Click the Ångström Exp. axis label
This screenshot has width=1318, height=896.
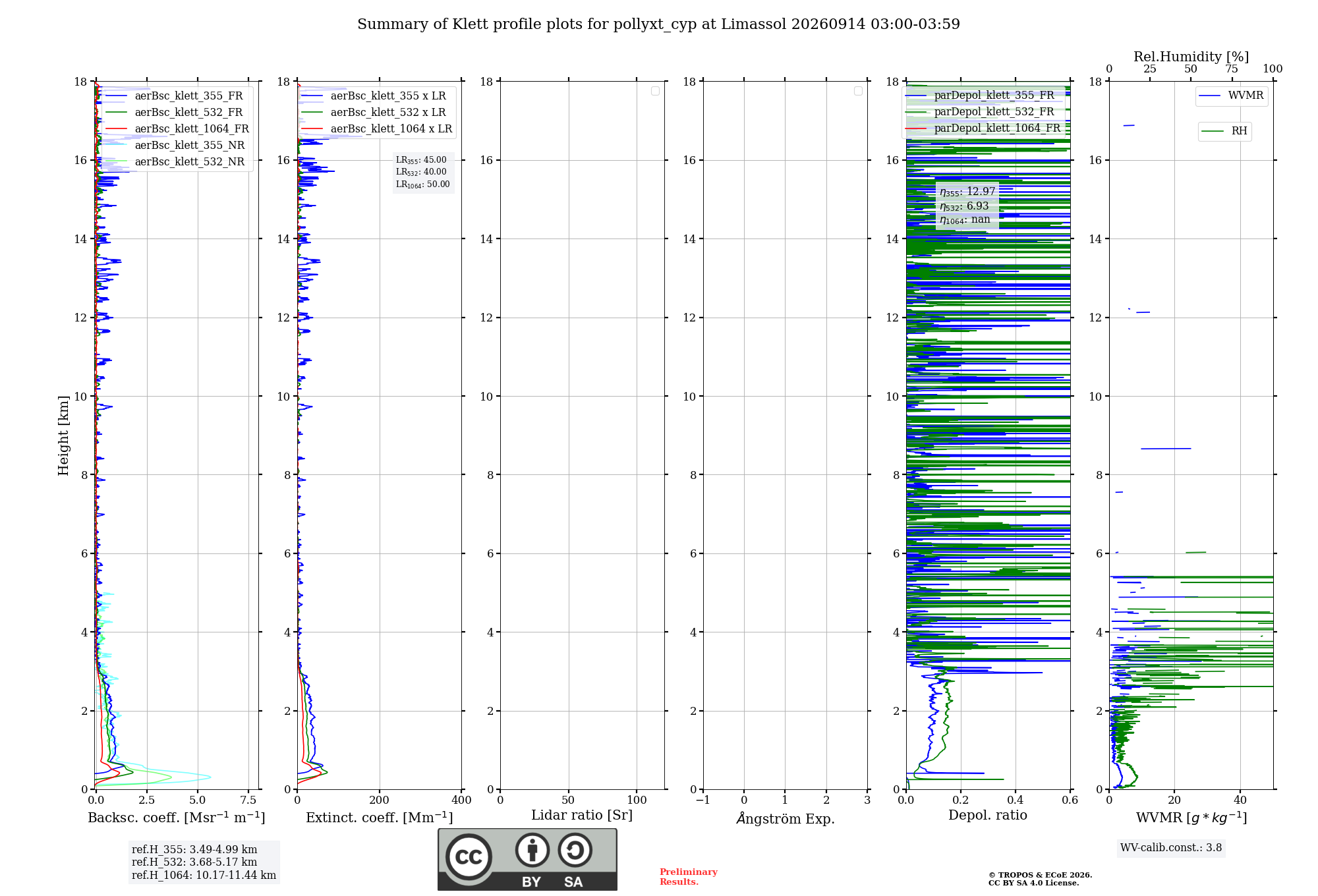point(786,818)
